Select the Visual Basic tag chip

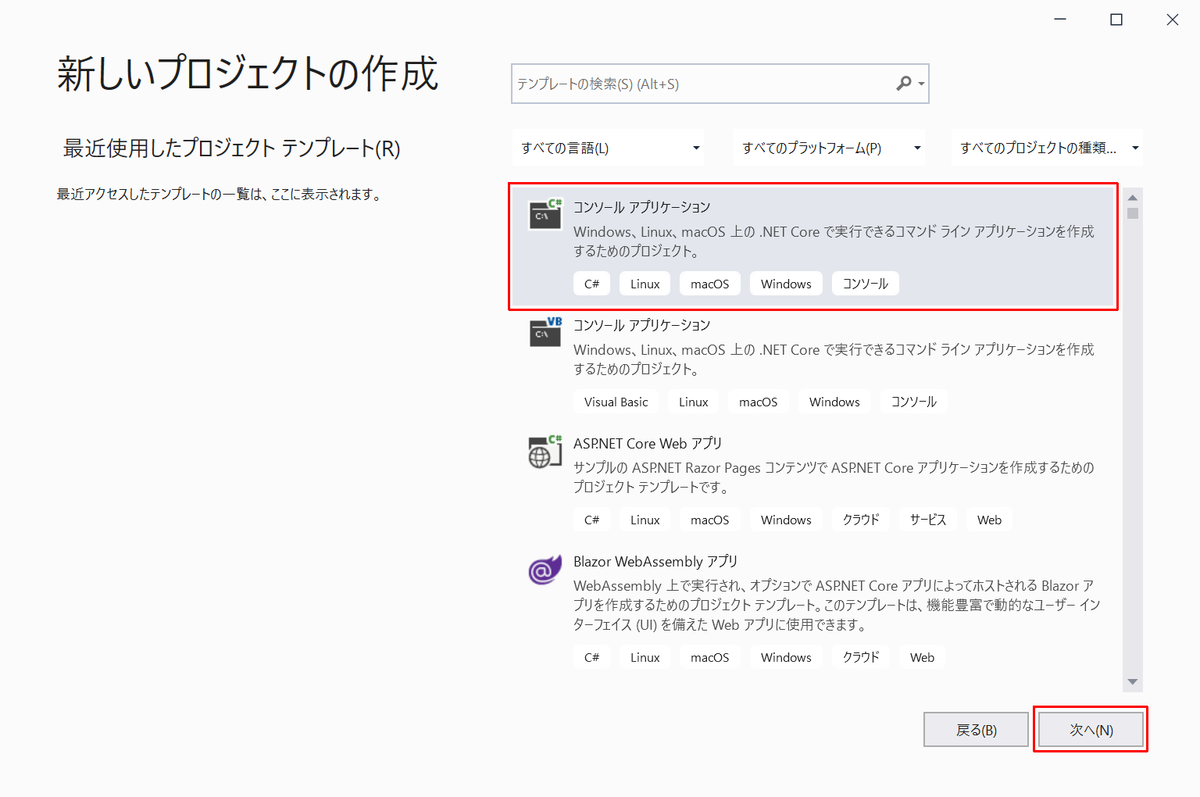[x=616, y=401]
